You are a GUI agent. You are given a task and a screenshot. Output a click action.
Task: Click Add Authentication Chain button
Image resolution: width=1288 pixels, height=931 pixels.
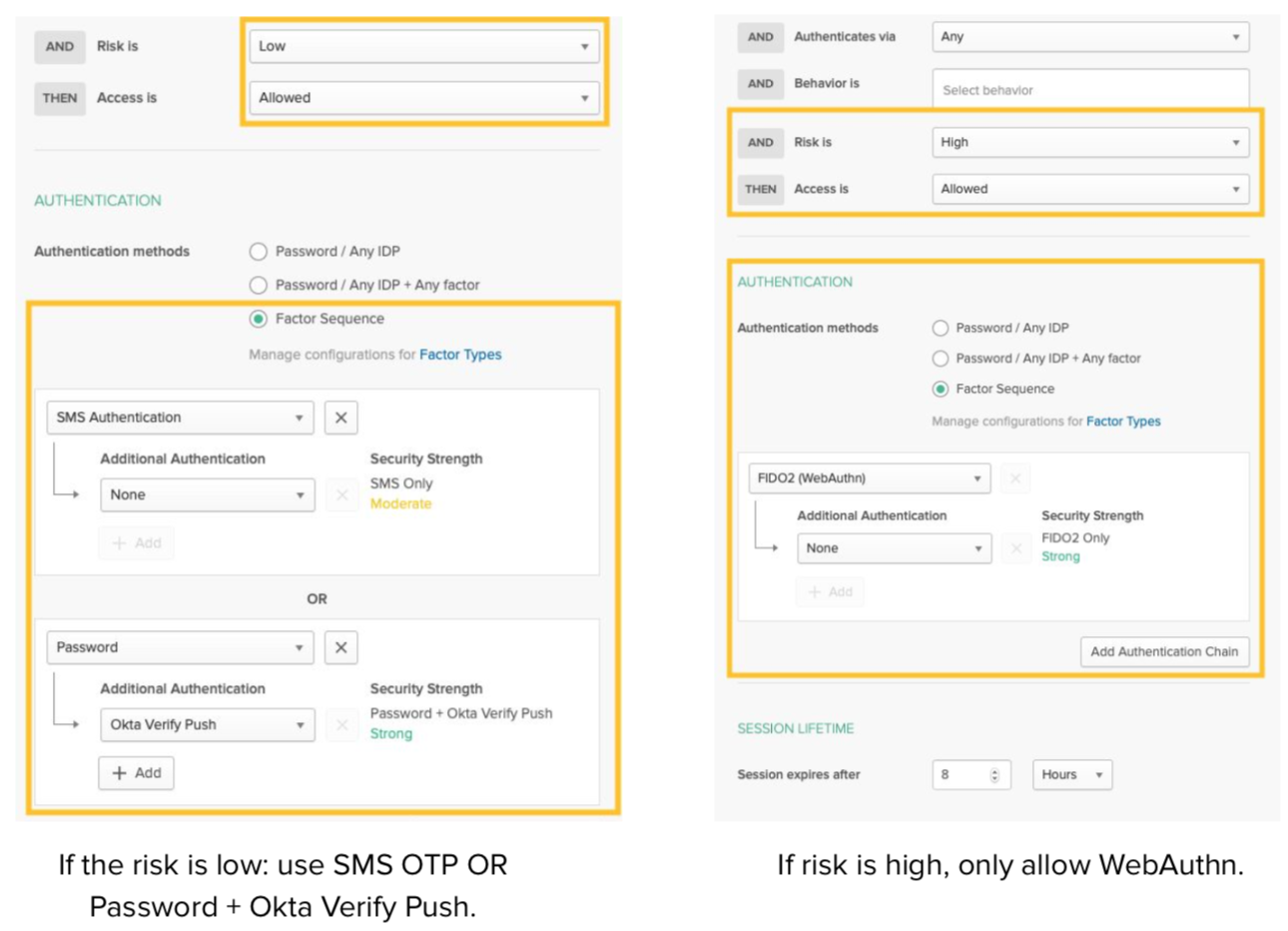[x=1163, y=651]
